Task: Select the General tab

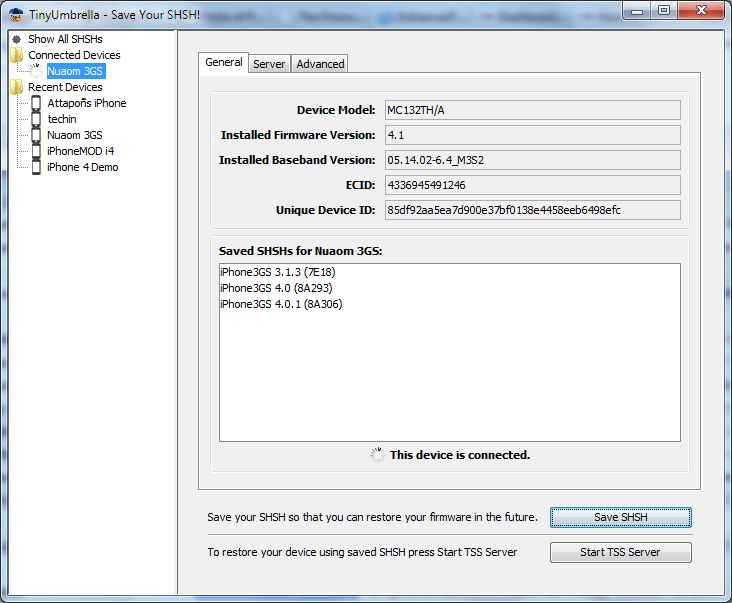Action: click(223, 62)
